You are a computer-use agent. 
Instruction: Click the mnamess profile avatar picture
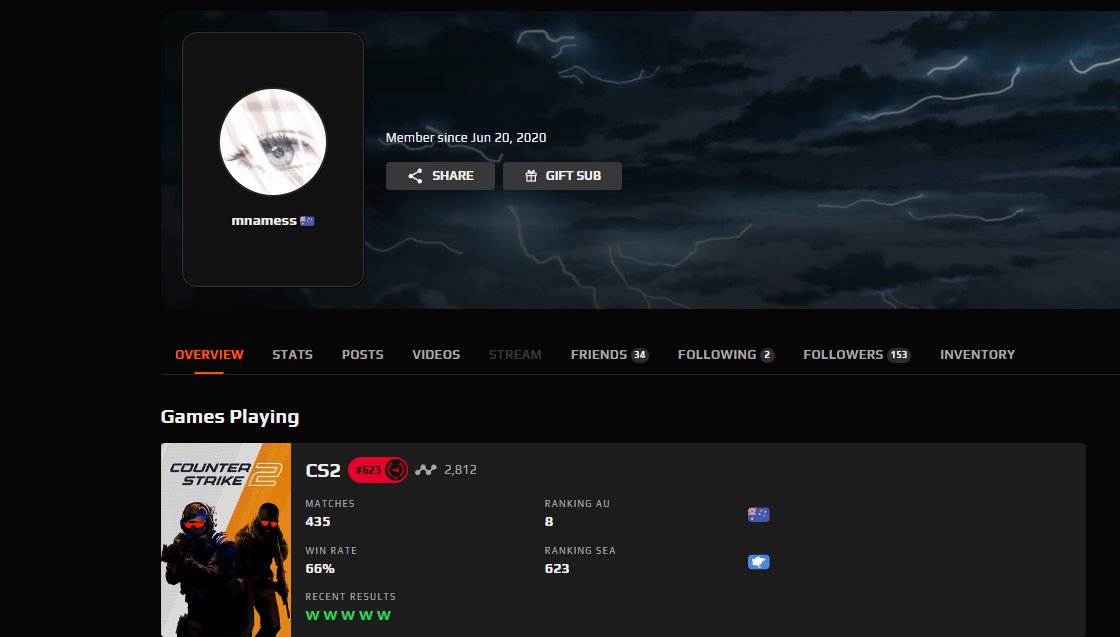[272, 141]
